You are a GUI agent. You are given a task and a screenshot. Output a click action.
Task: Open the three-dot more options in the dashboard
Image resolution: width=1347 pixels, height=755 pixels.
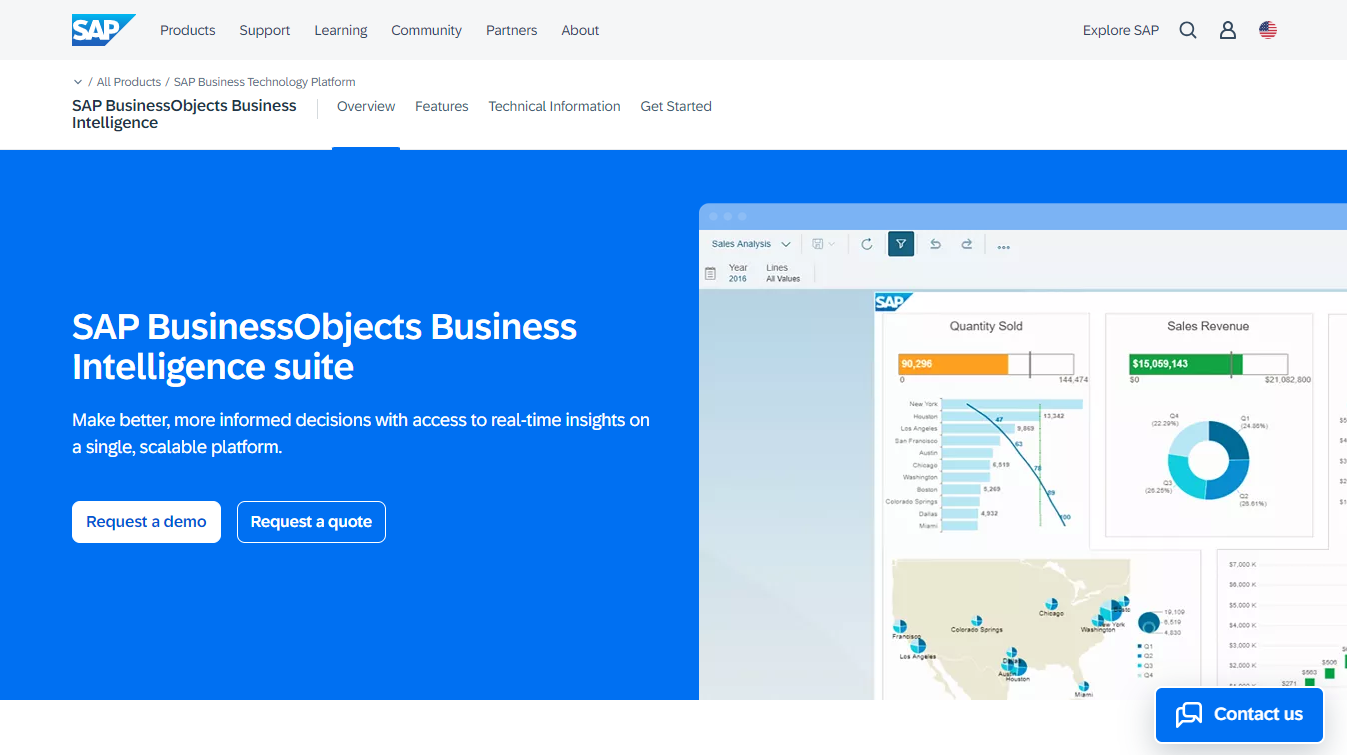tap(1003, 245)
